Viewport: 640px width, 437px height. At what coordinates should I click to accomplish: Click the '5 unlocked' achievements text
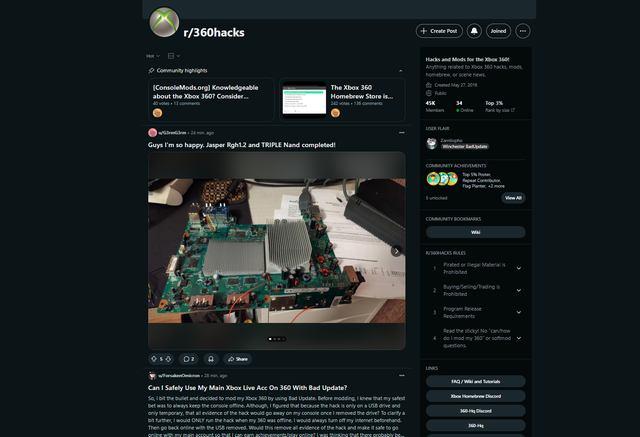436,198
